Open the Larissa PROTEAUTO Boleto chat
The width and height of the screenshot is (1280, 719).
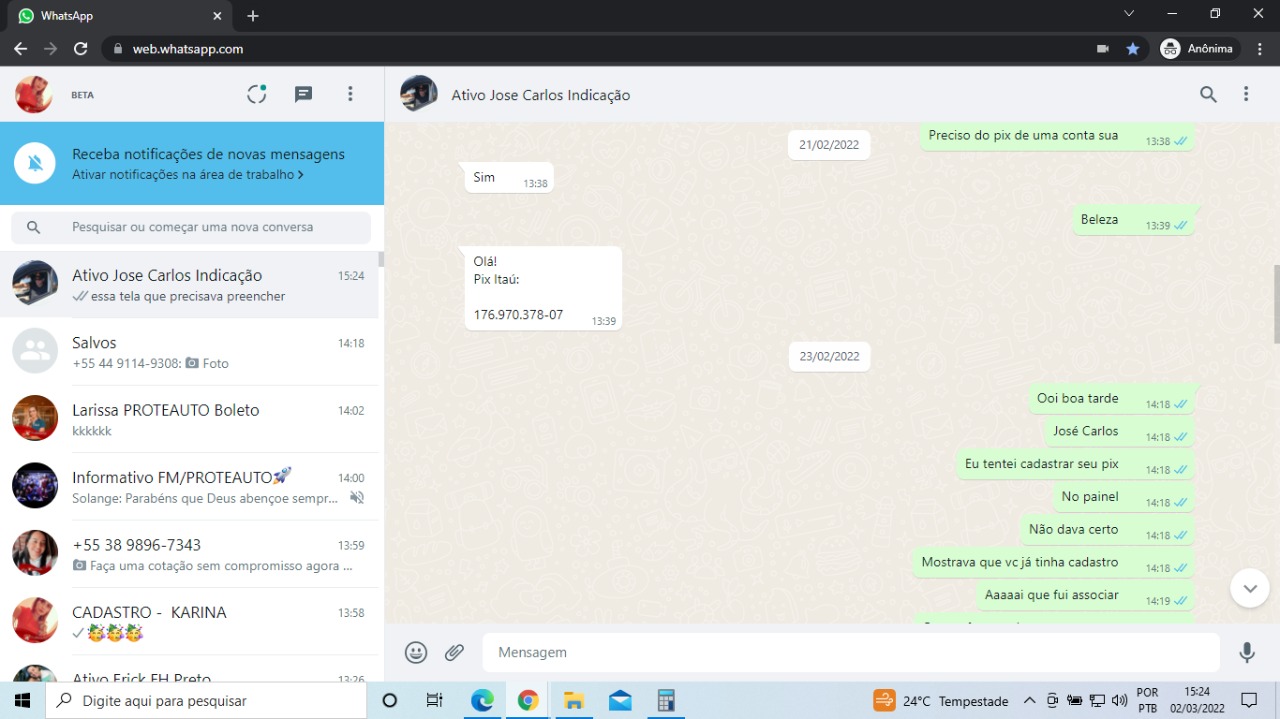[x=190, y=419]
